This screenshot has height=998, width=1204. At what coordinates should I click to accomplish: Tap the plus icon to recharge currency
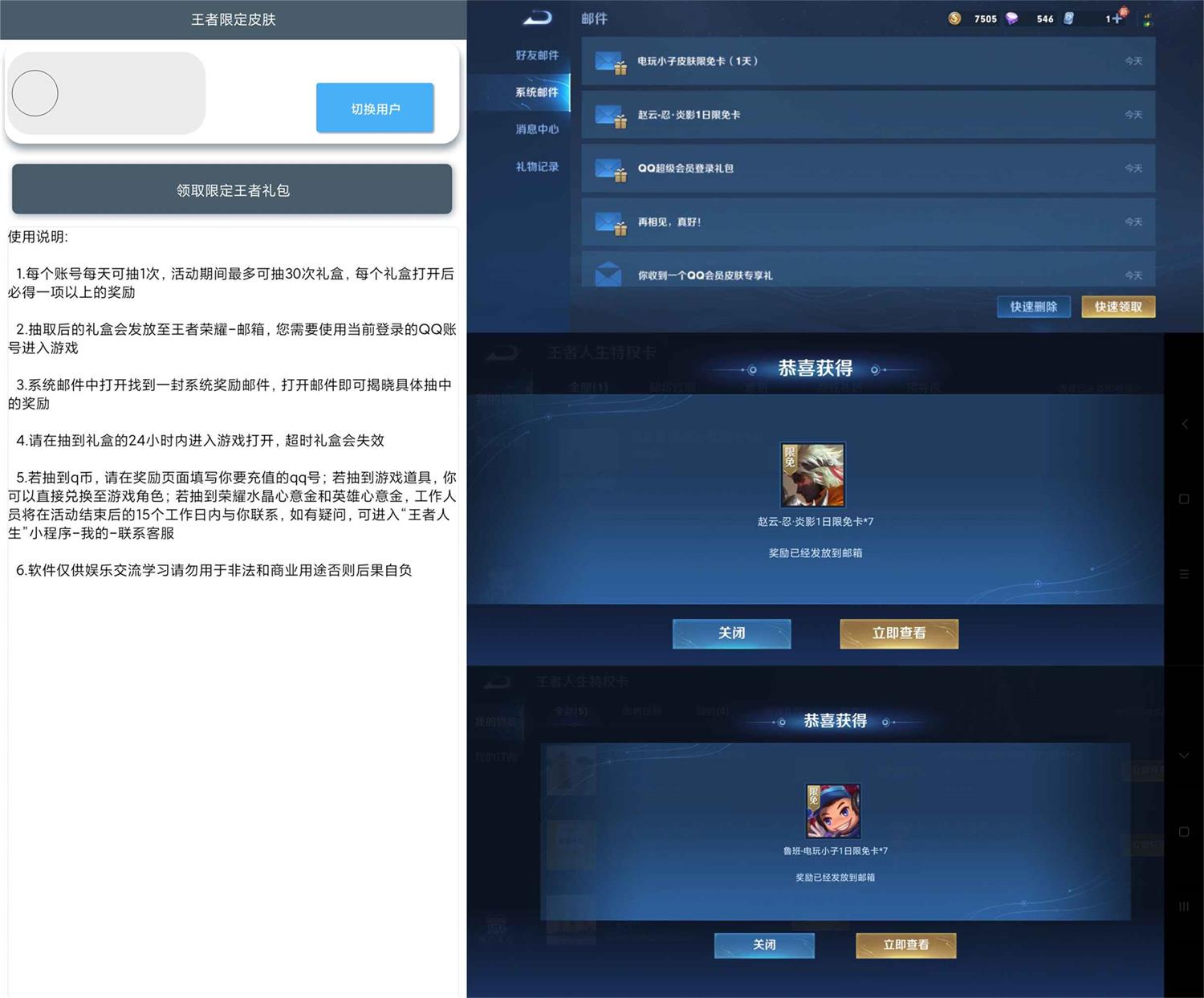point(1116,18)
